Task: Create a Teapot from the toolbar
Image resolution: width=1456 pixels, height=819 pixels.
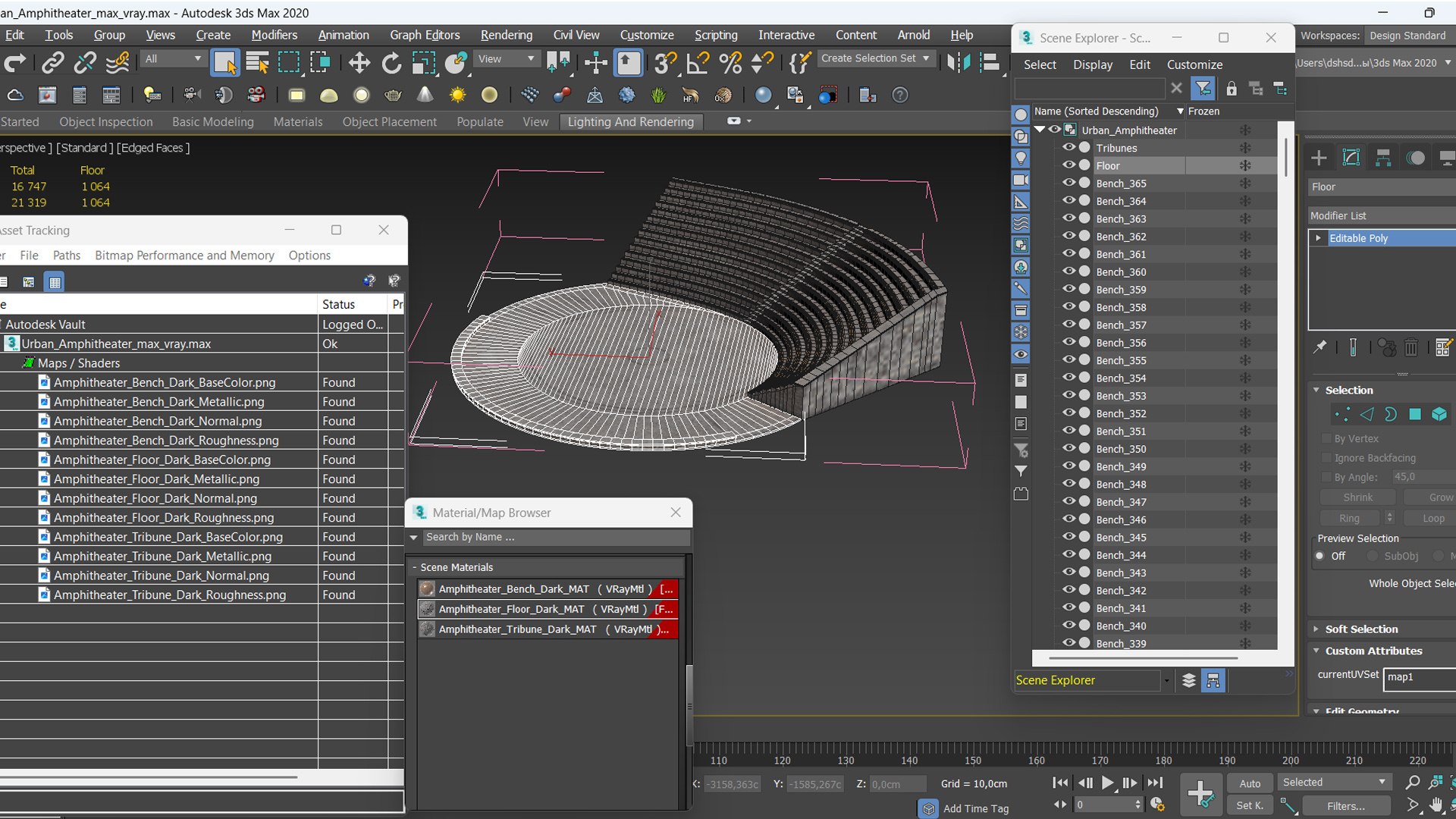Action: click(x=393, y=96)
